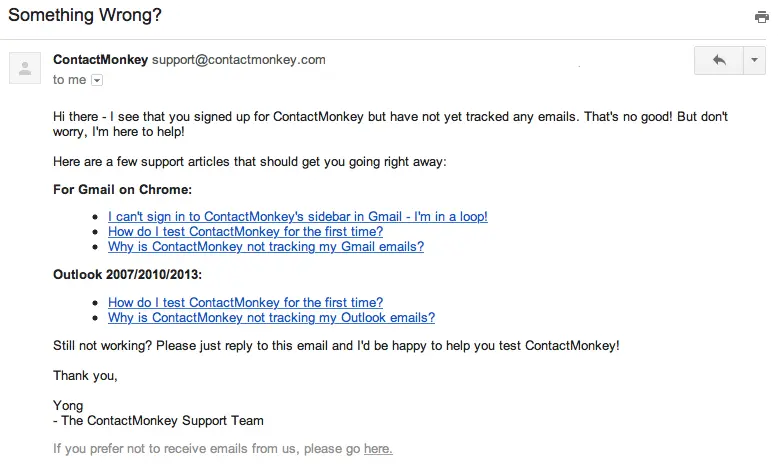
Task: Open the Outlook section's "How do I test" link
Action: tap(245, 302)
